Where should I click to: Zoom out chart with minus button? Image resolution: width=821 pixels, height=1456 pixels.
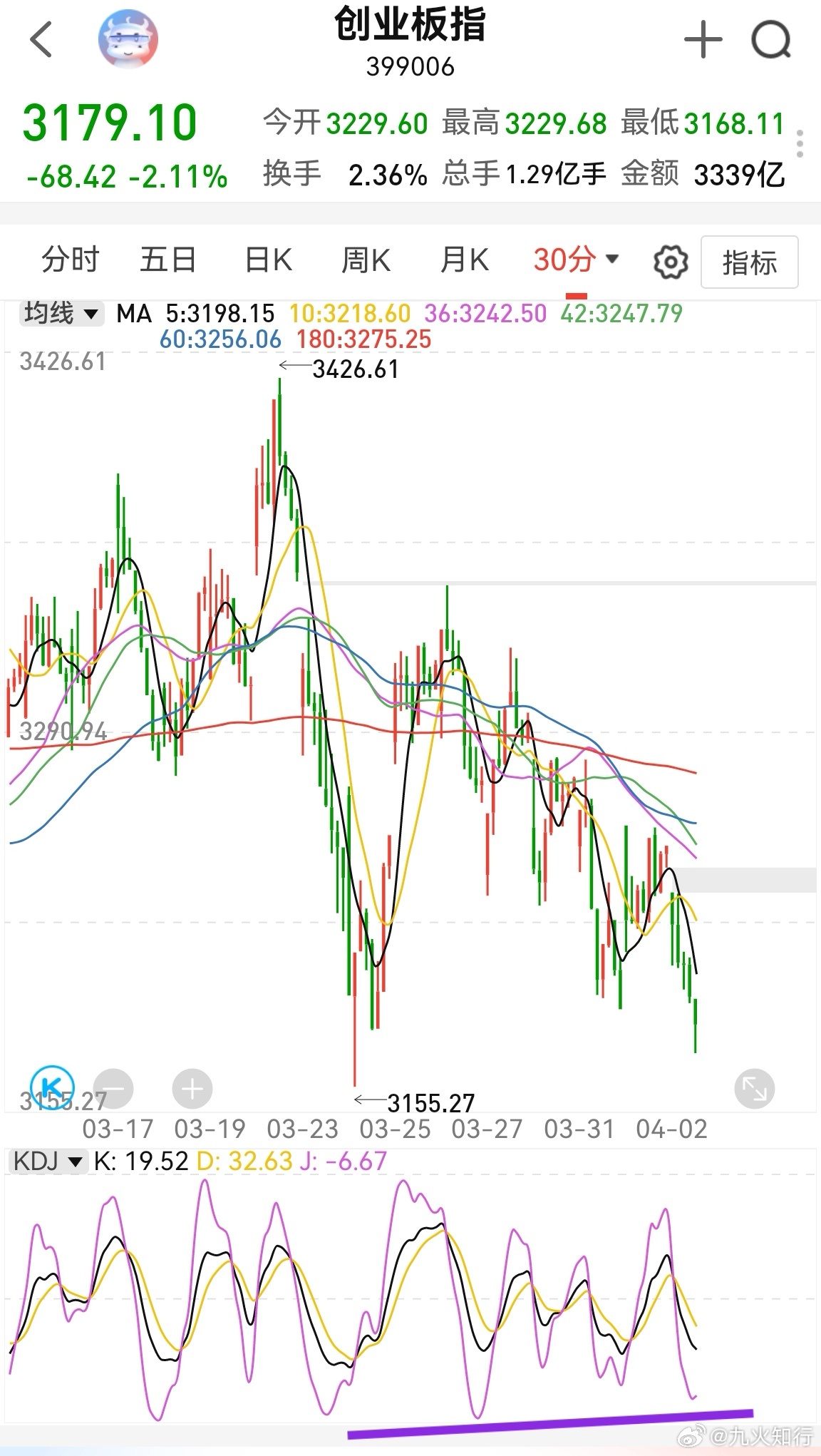point(113,1089)
